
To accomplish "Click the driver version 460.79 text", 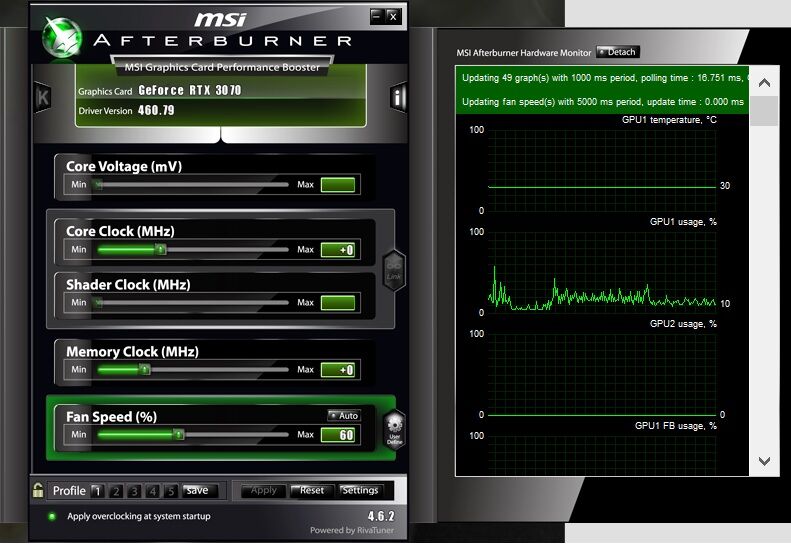I will [x=156, y=110].
